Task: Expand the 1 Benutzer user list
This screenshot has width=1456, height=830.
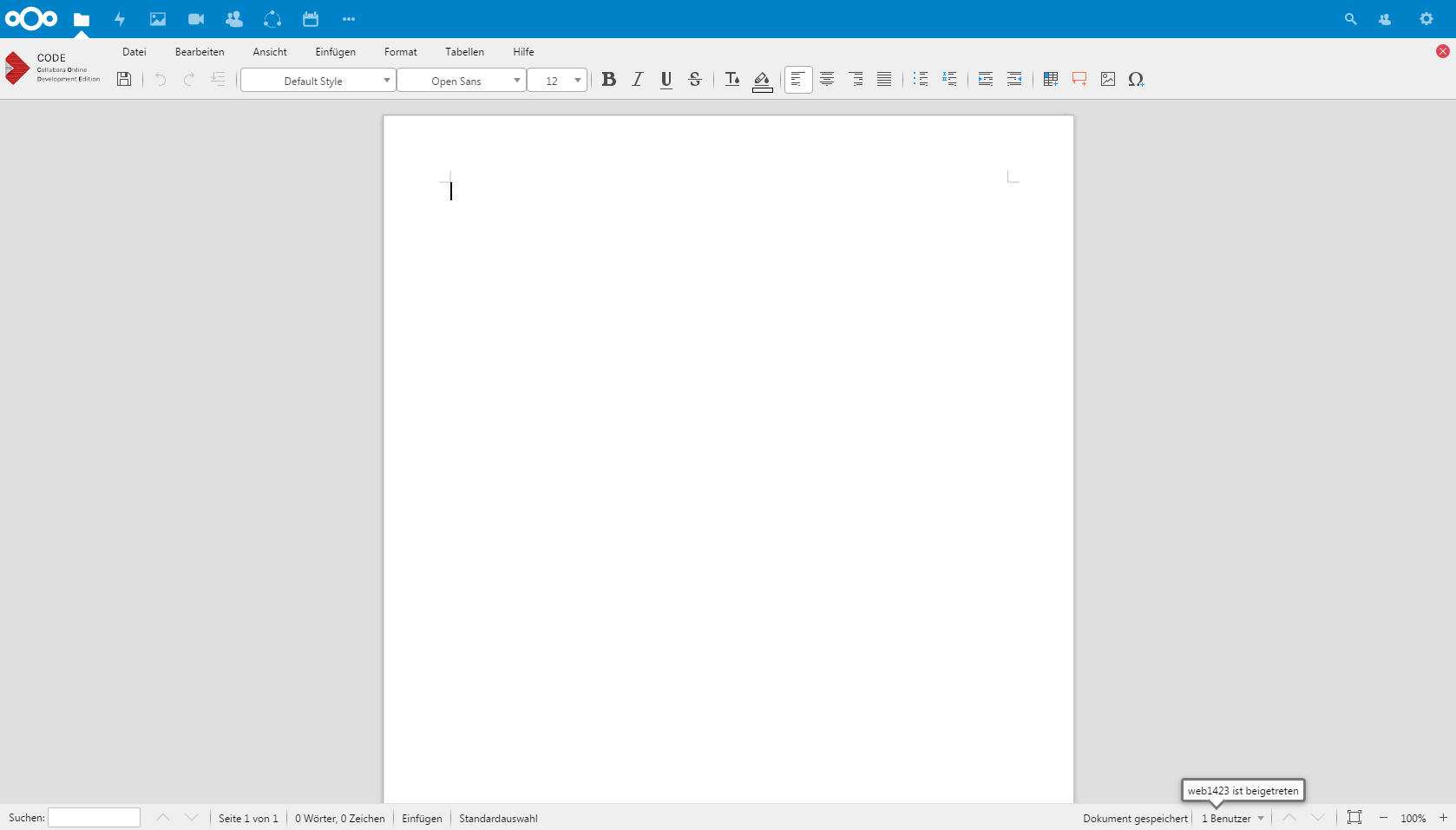Action: (1232, 818)
